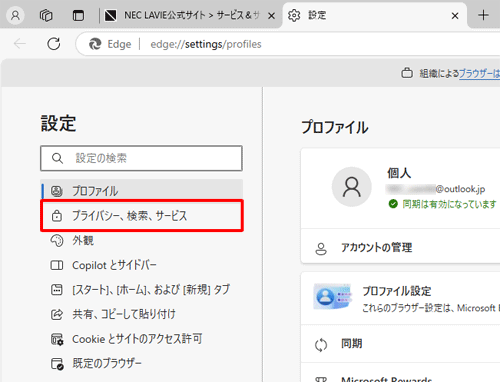Open アカウントの管理
Viewport: 500px width, 382px height.
click(x=400, y=247)
